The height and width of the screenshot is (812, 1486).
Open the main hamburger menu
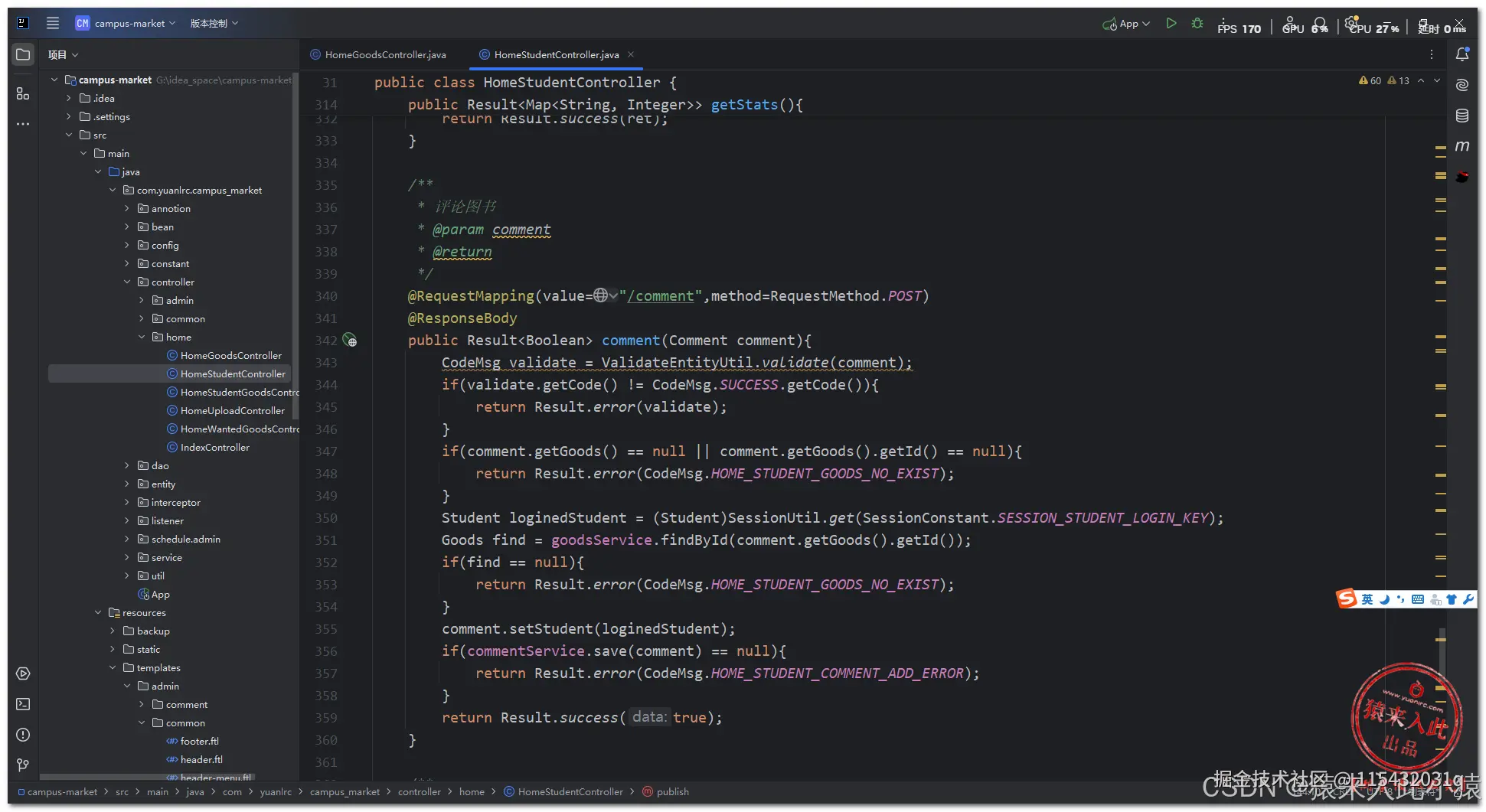click(x=53, y=23)
